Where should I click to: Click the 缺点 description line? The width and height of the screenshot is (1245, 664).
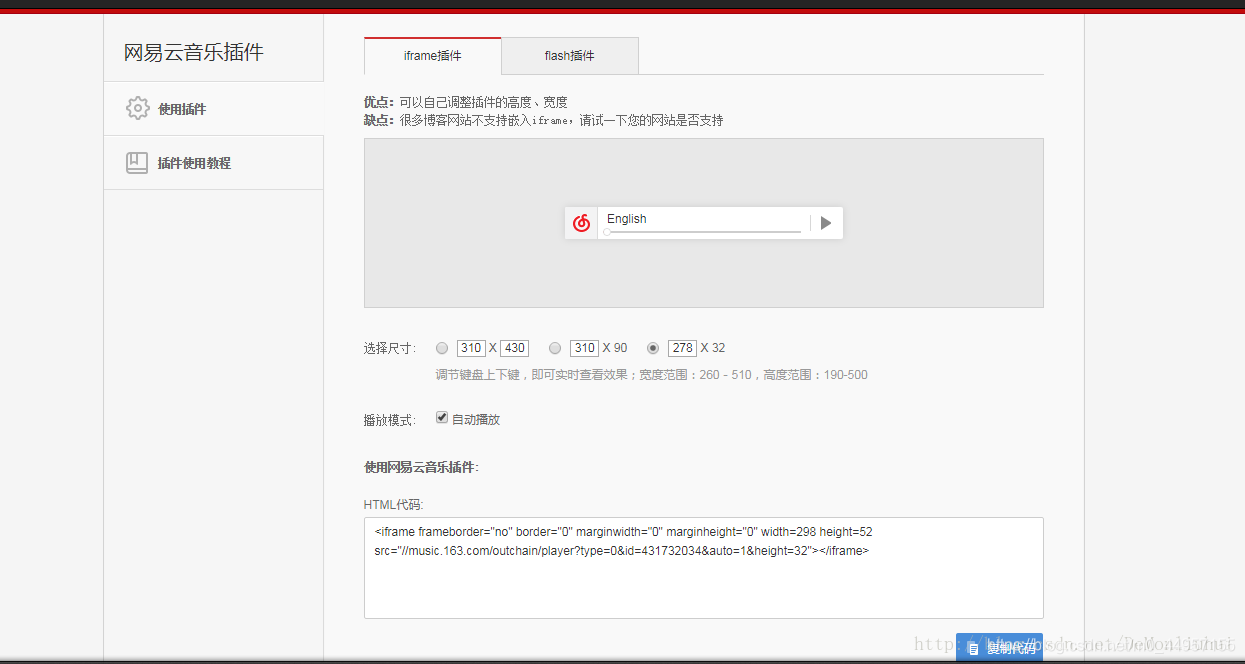pyautogui.click(x=544, y=120)
